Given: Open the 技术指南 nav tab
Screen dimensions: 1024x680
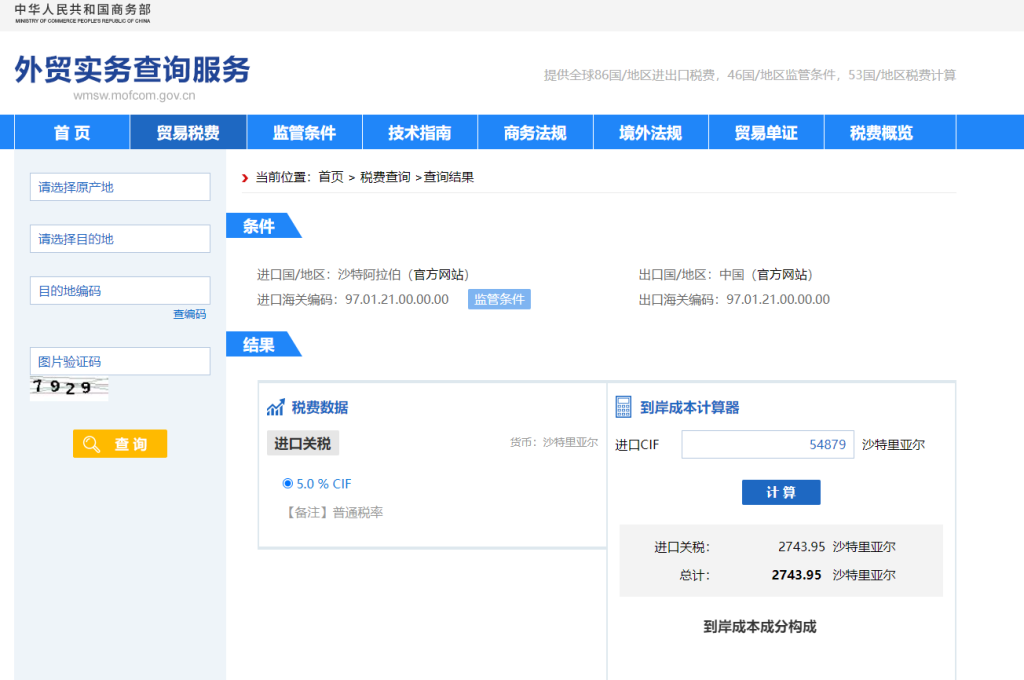Looking at the screenshot, I should tap(420, 133).
